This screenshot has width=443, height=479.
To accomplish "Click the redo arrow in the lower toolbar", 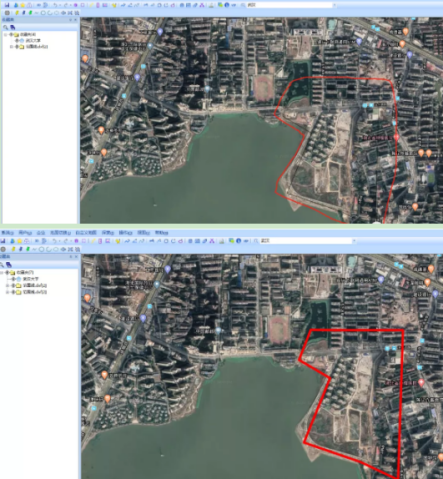I will pos(66,241).
